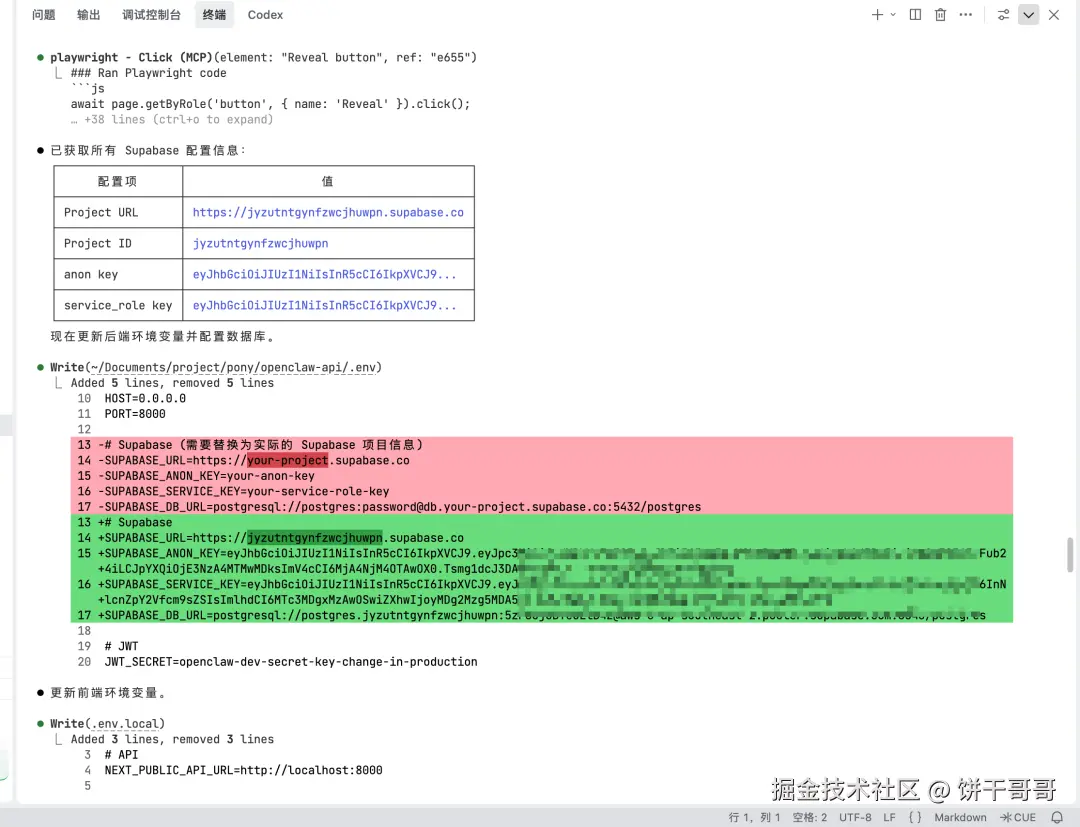Click the 'anon key' table cell
This screenshot has width=1080, height=827.
click(118, 274)
